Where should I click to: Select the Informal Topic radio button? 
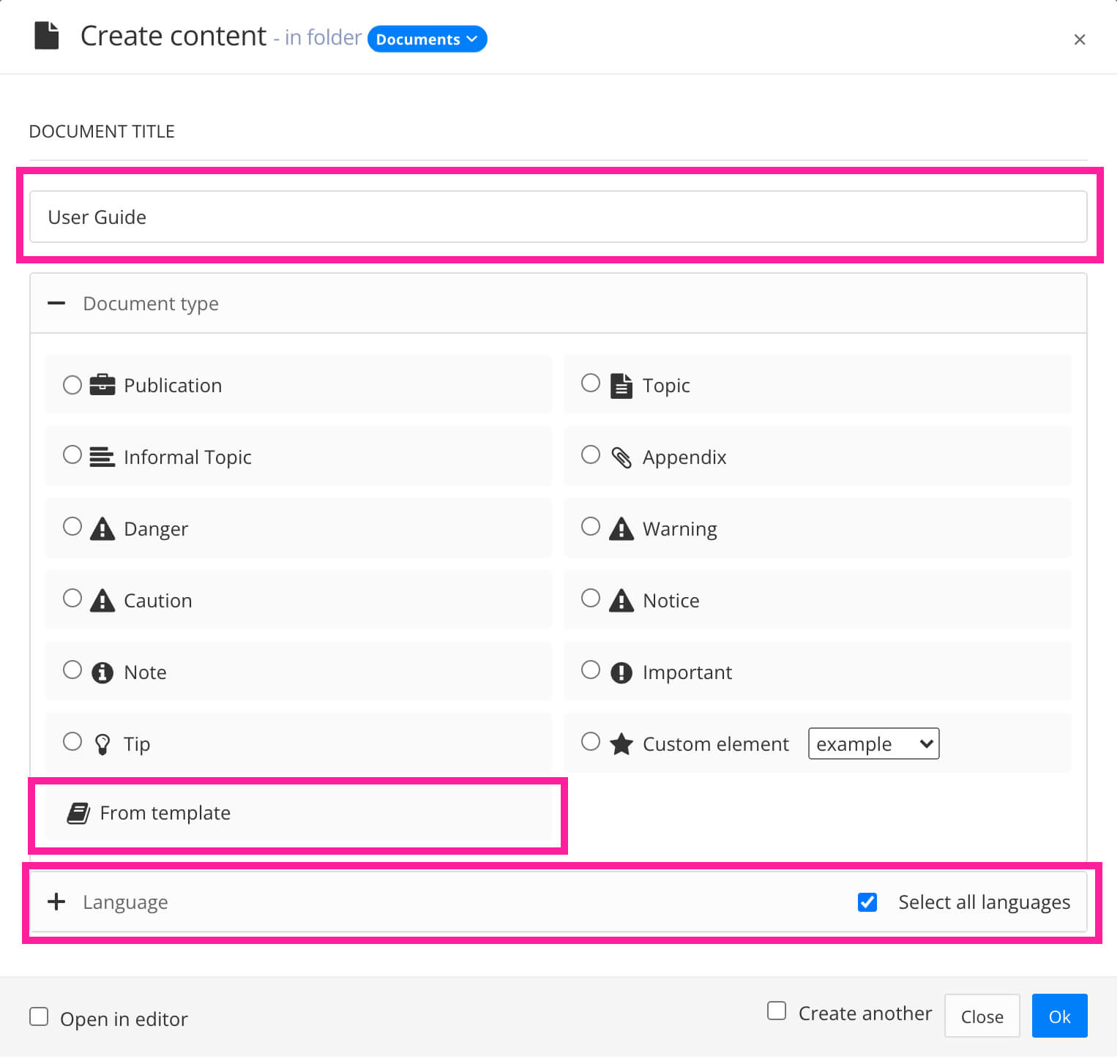pyautogui.click(x=72, y=454)
